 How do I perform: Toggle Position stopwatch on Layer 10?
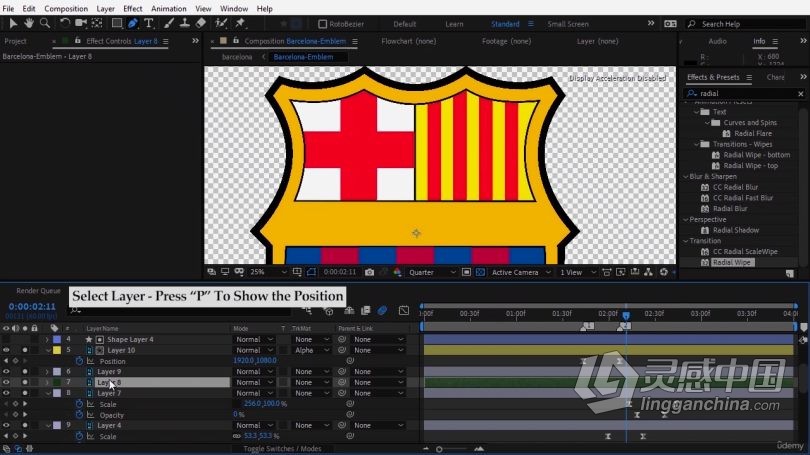pyautogui.click(x=79, y=361)
